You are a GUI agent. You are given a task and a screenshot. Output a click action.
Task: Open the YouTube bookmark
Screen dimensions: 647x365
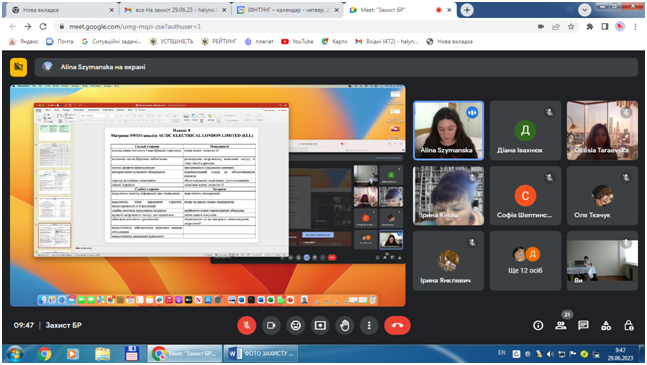coord(298,42)
